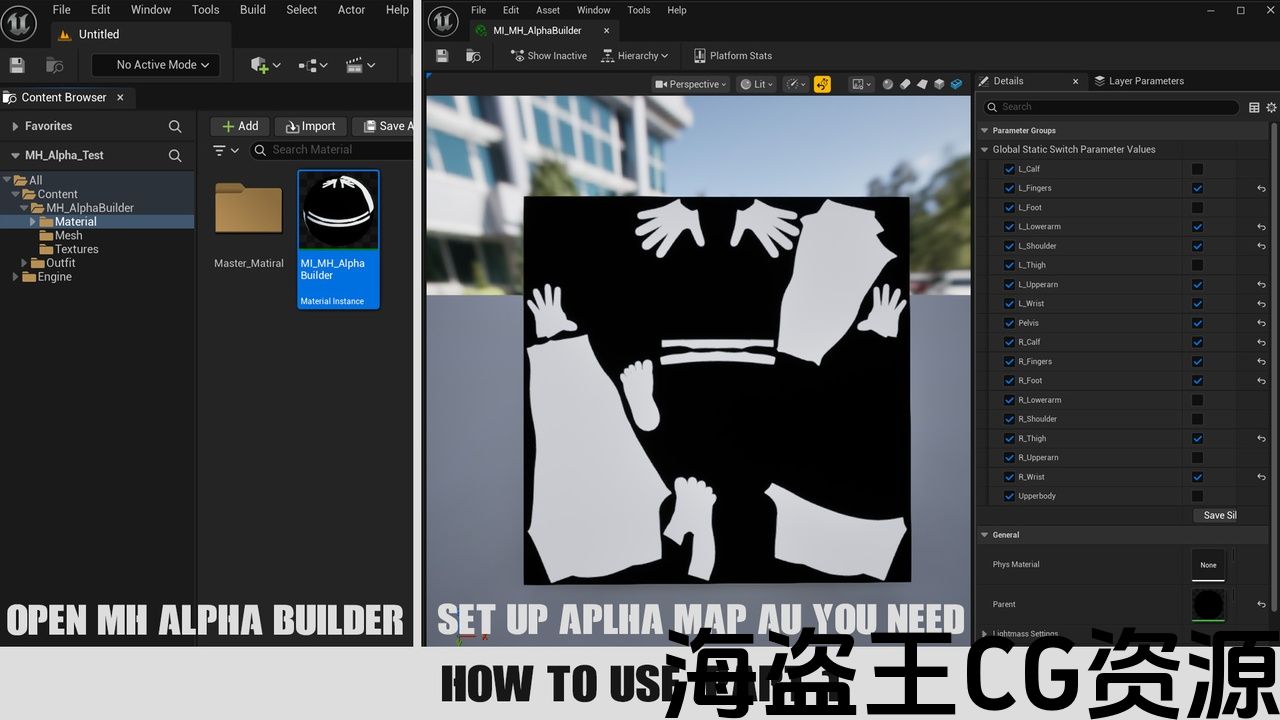Browse to asset from the material editor toolbar
The image size is (1280, 720).
475,56
